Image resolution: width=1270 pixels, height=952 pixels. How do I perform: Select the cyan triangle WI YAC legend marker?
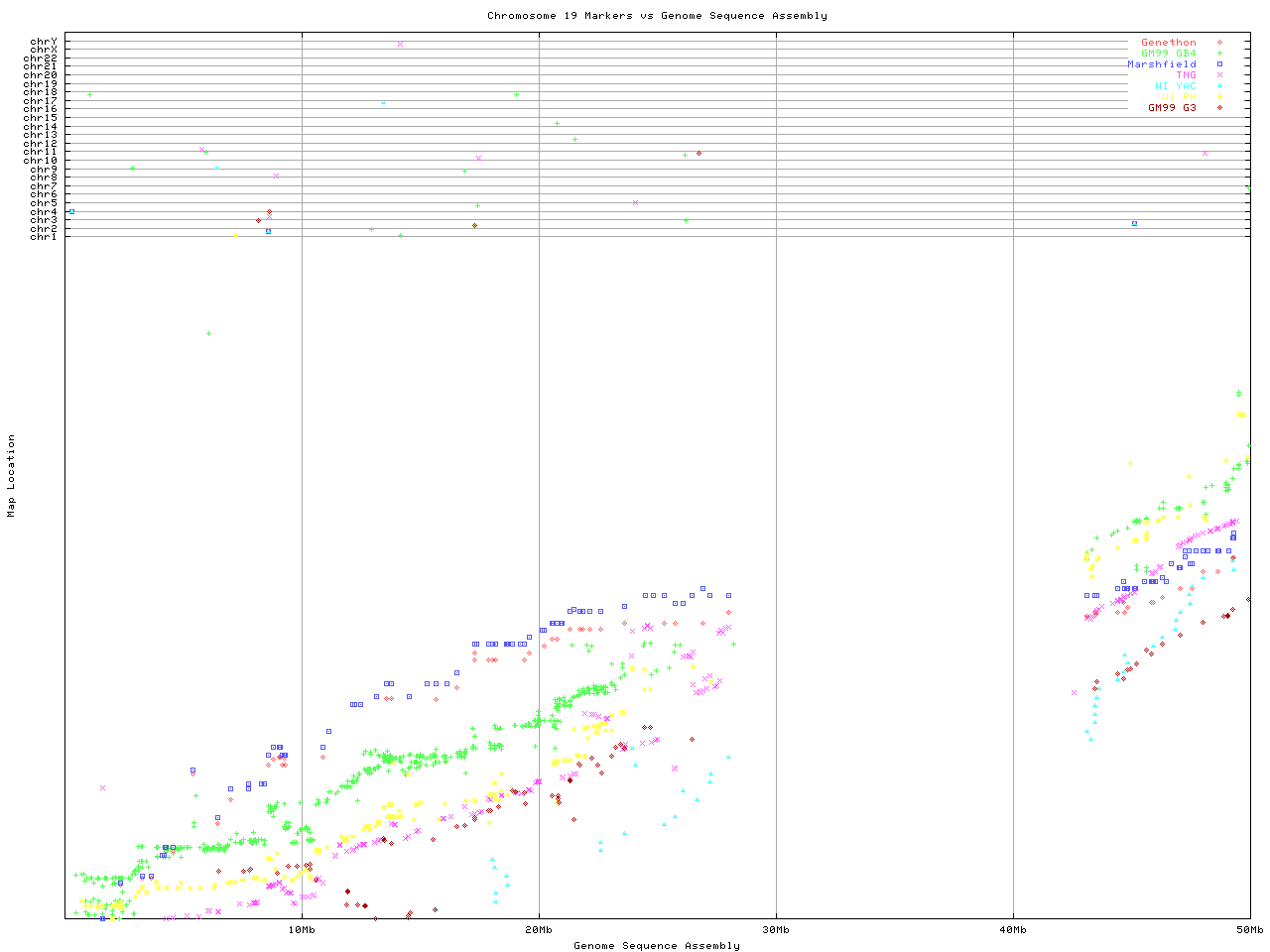click(1219, 86)
